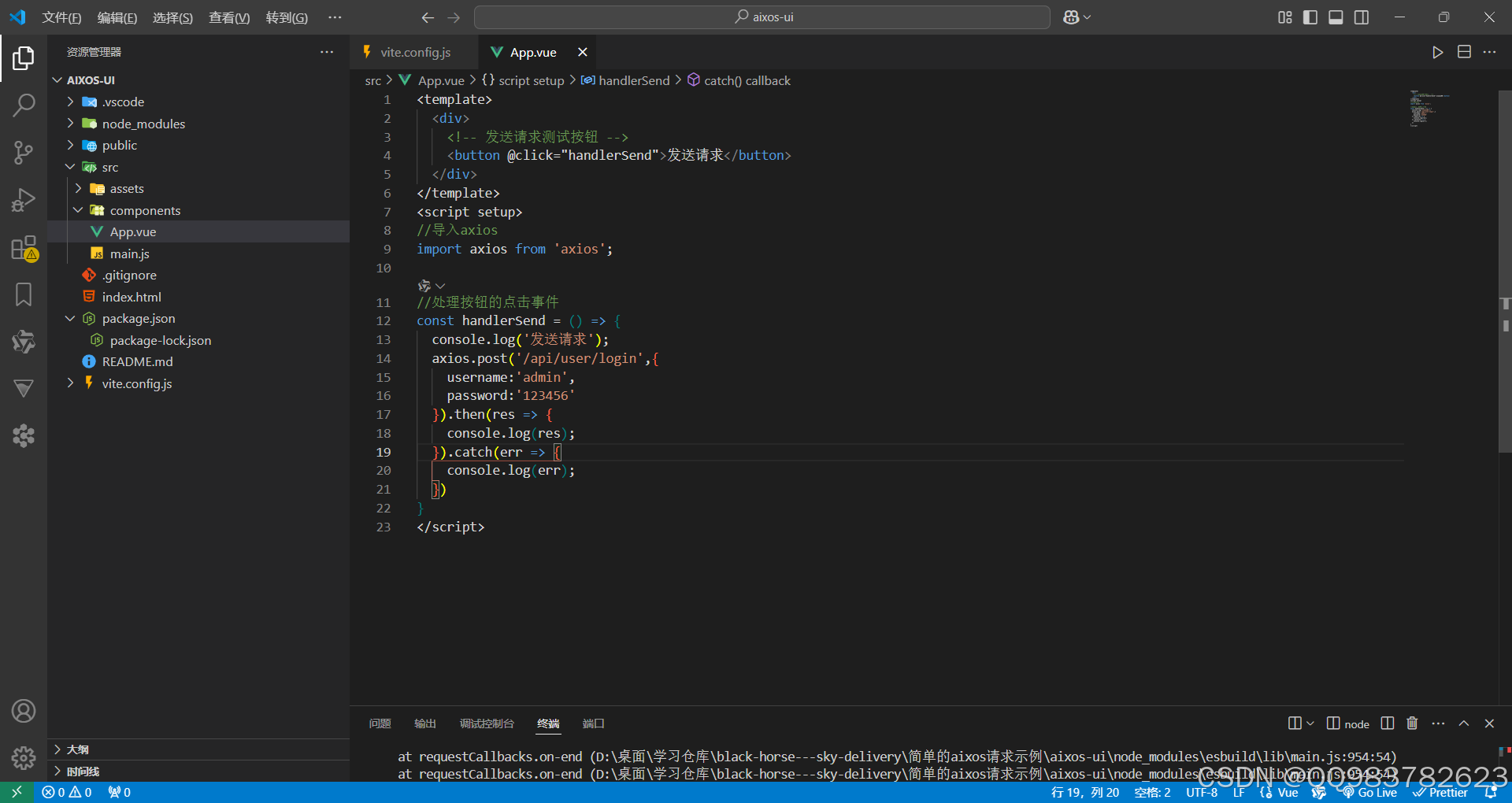
Task: Go forward using the right arrow
Action: (454, 17)
